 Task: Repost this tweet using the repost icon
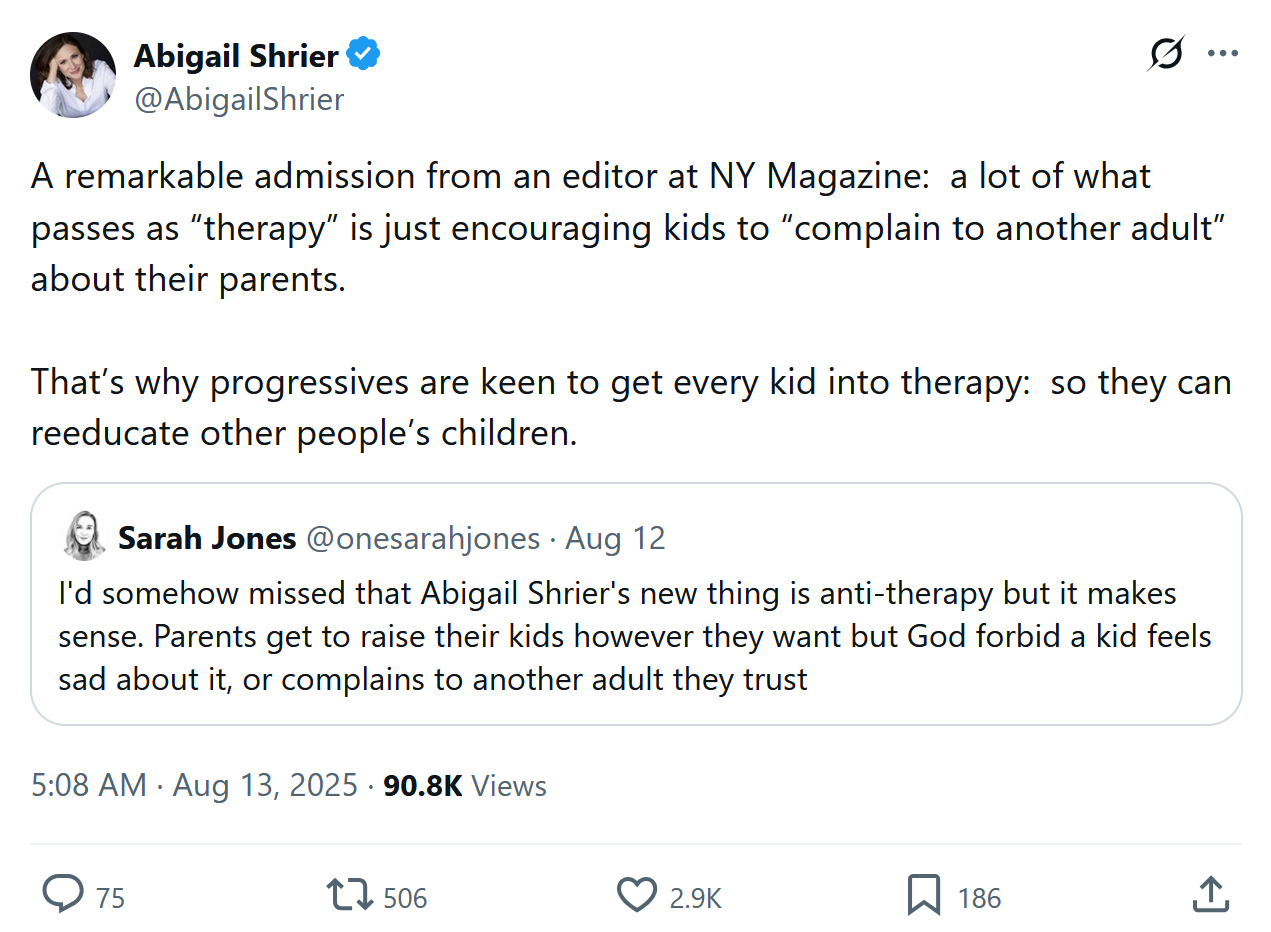(x=350, y=895)
